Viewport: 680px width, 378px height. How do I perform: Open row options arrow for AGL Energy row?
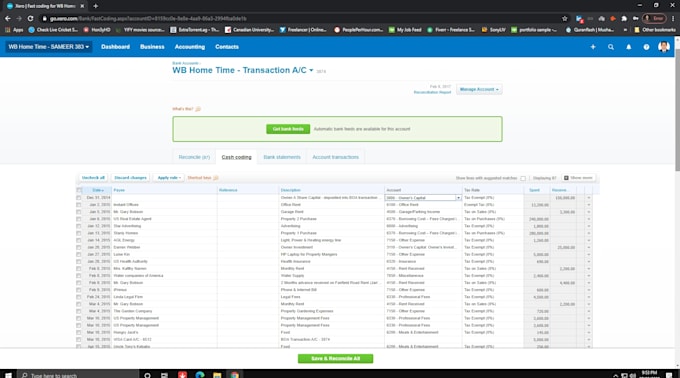pyautogui.click(x=588, y=241)
